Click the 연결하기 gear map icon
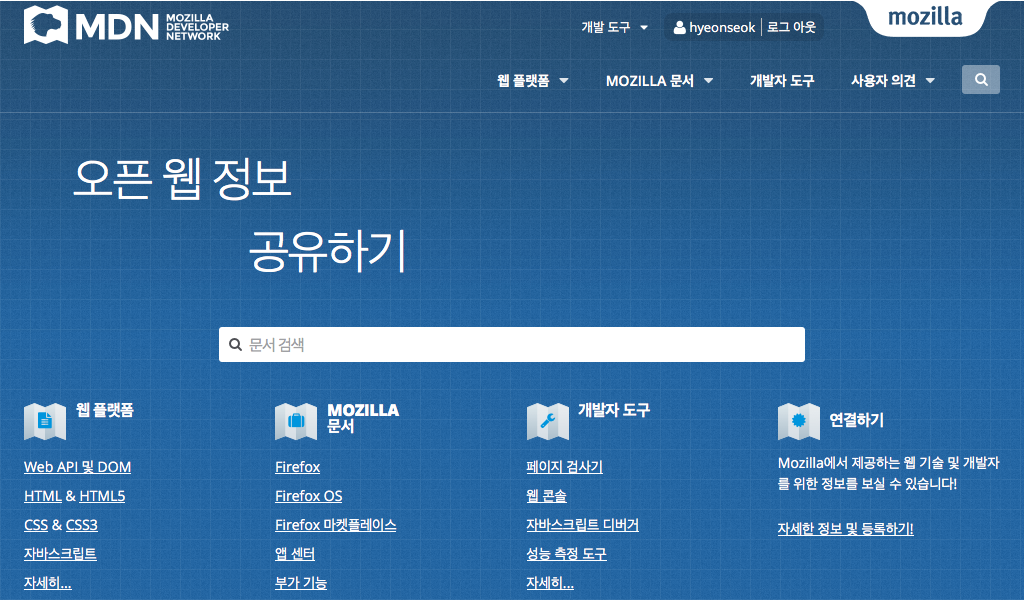The image size is (1024, 600). [x=799, y=421]
